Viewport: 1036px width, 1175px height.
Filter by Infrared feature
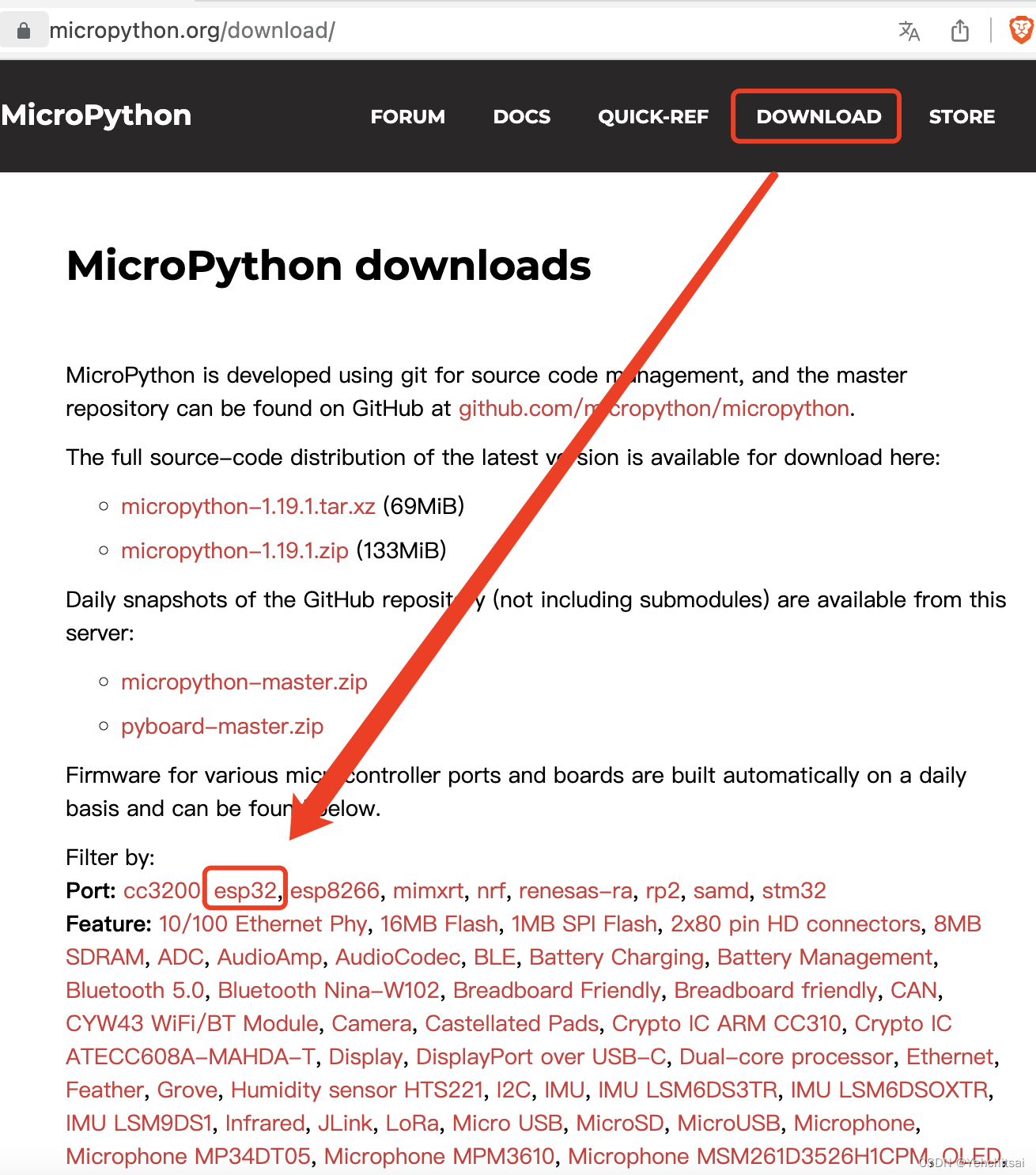265,1124
